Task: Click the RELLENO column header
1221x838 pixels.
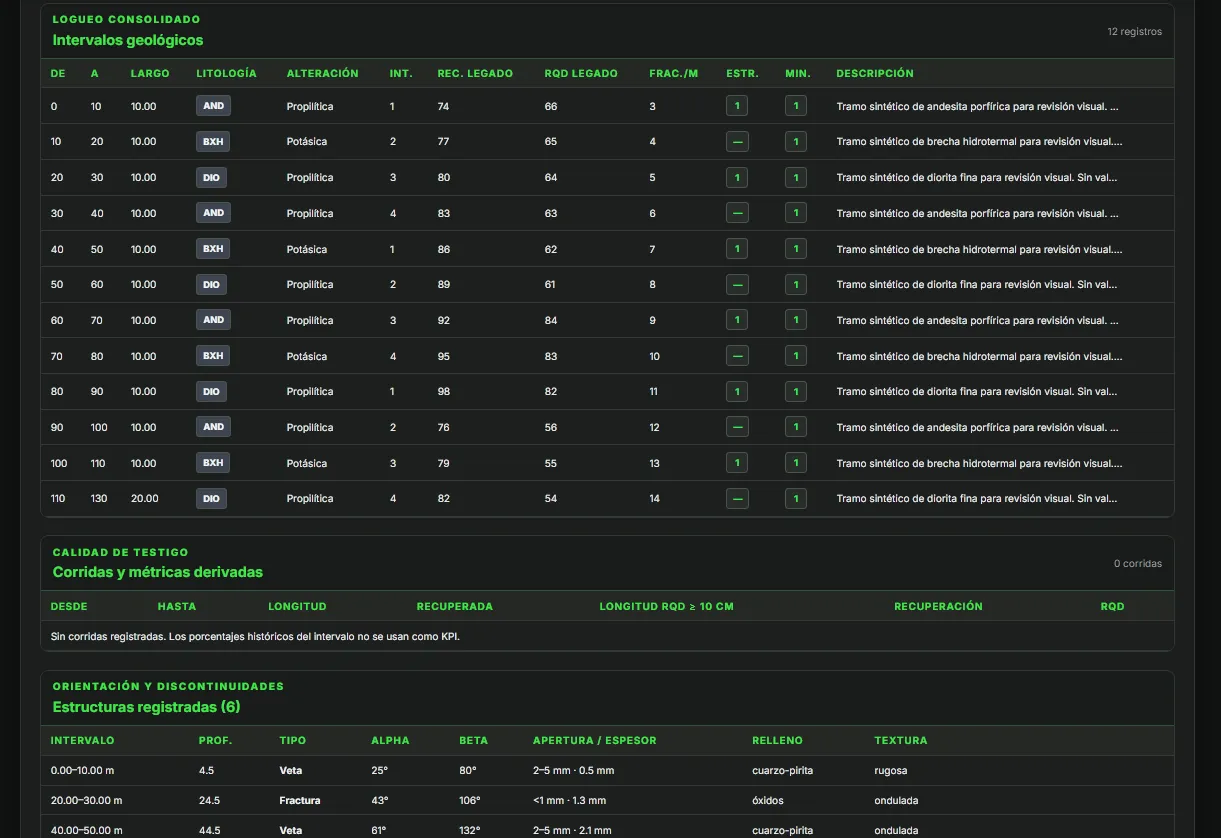Action: pos(777,741)
